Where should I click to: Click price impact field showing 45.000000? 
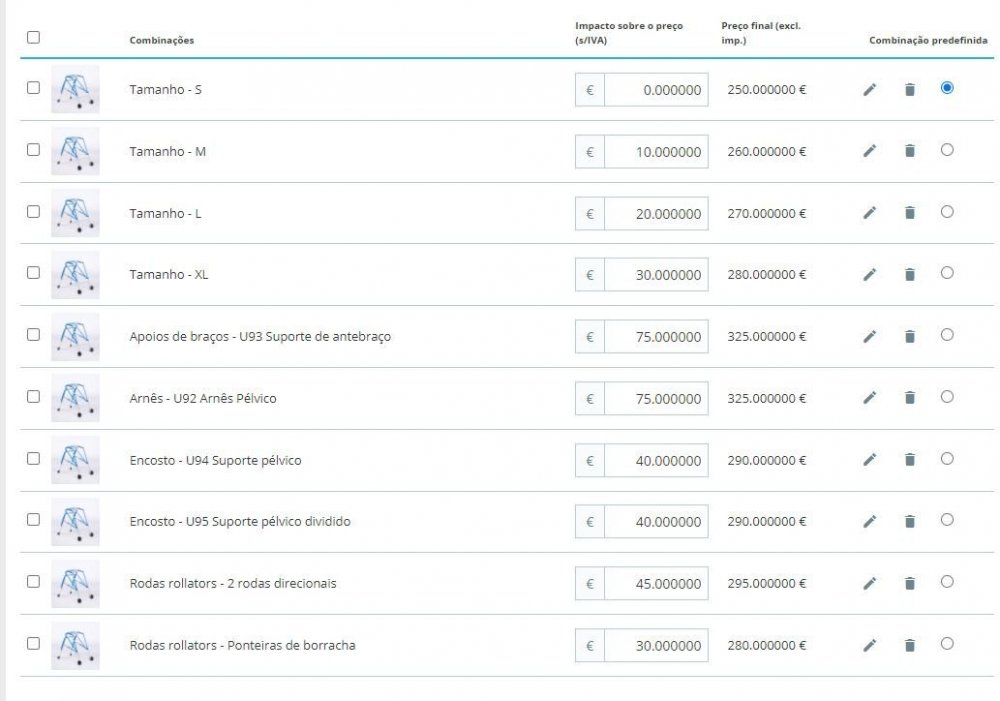tap(656, 584)
